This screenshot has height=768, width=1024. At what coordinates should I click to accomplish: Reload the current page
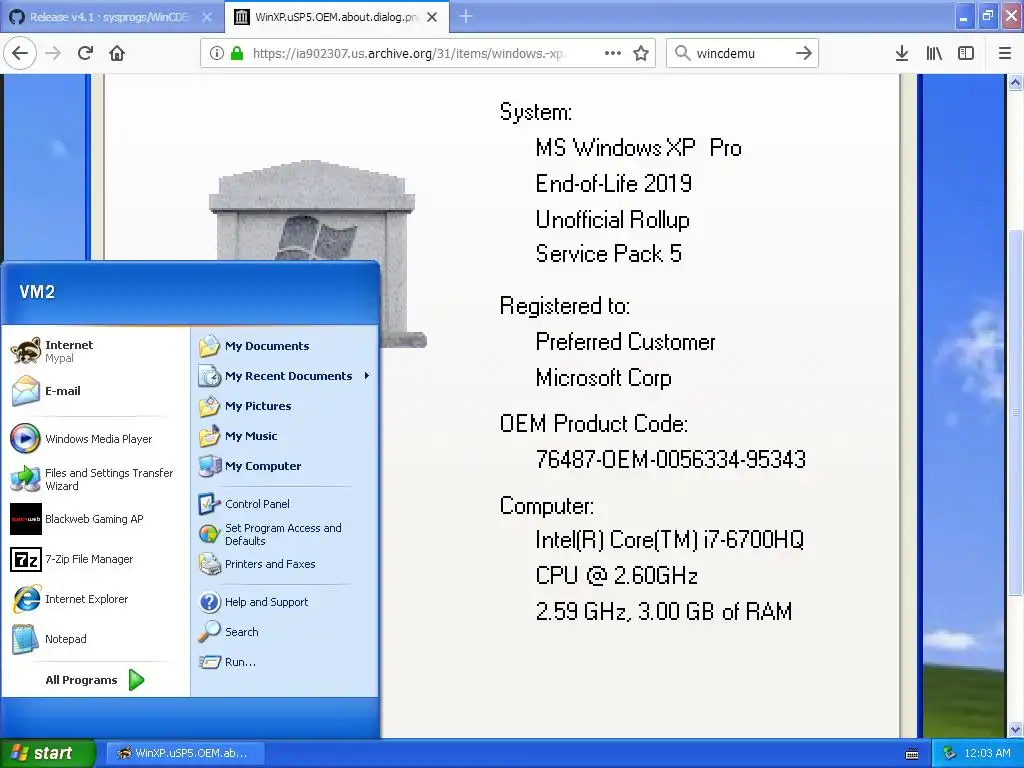[x=85, y=53]
